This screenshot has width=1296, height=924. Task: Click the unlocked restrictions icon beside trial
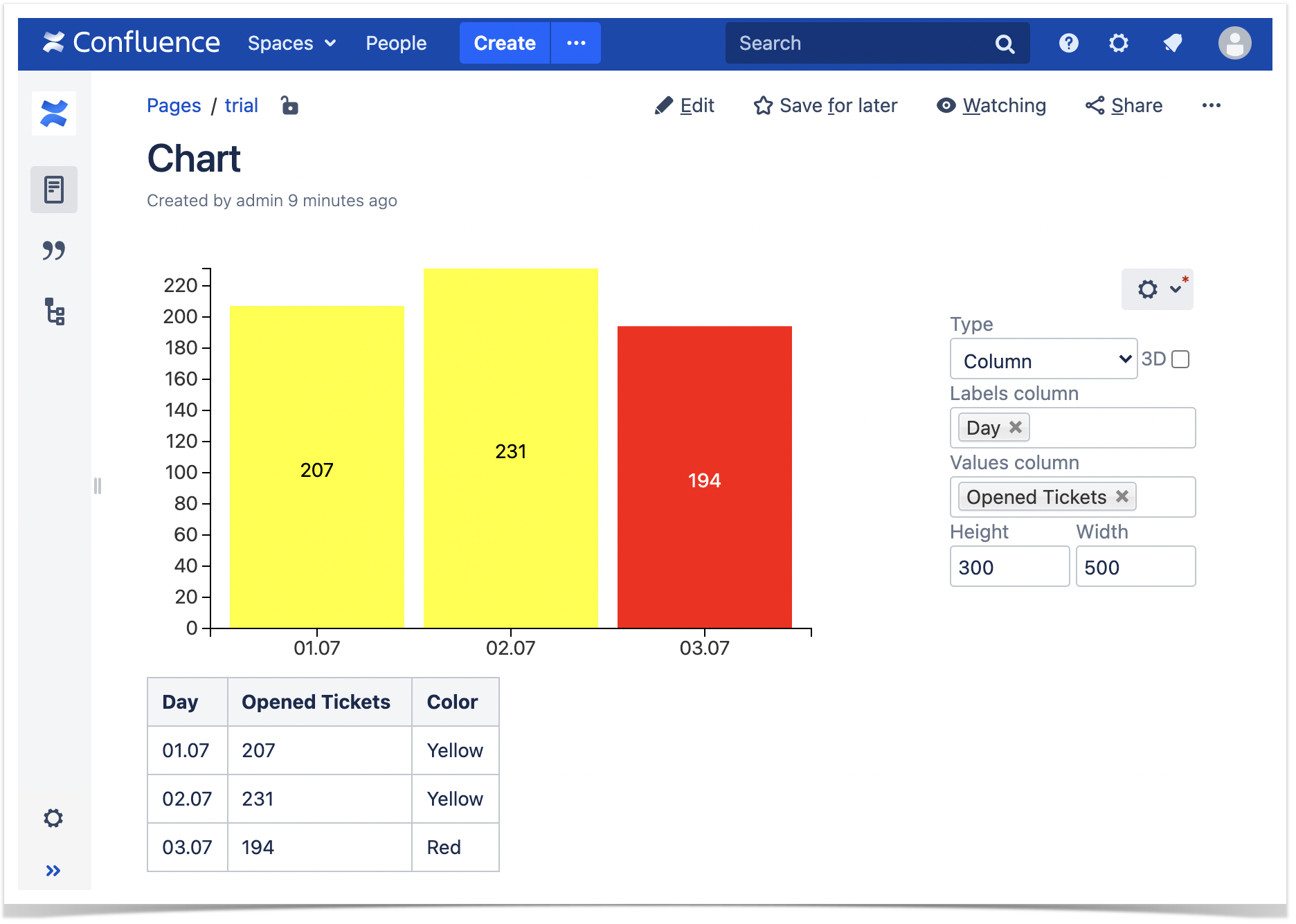(289, 105)
